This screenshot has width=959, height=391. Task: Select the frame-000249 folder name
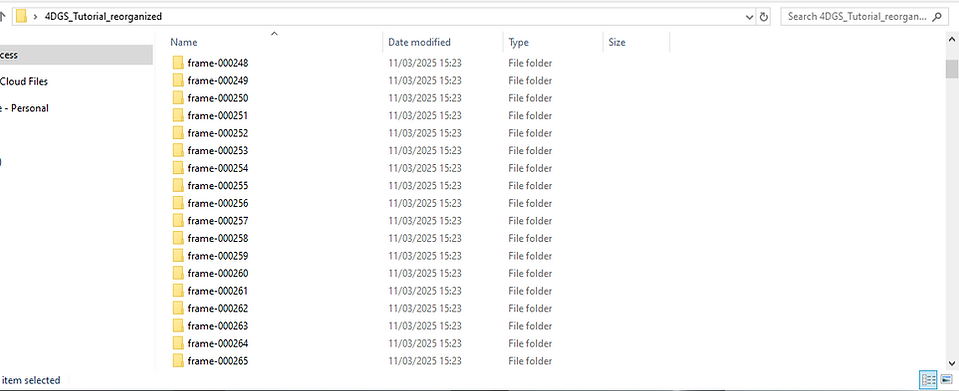(218, 80)
